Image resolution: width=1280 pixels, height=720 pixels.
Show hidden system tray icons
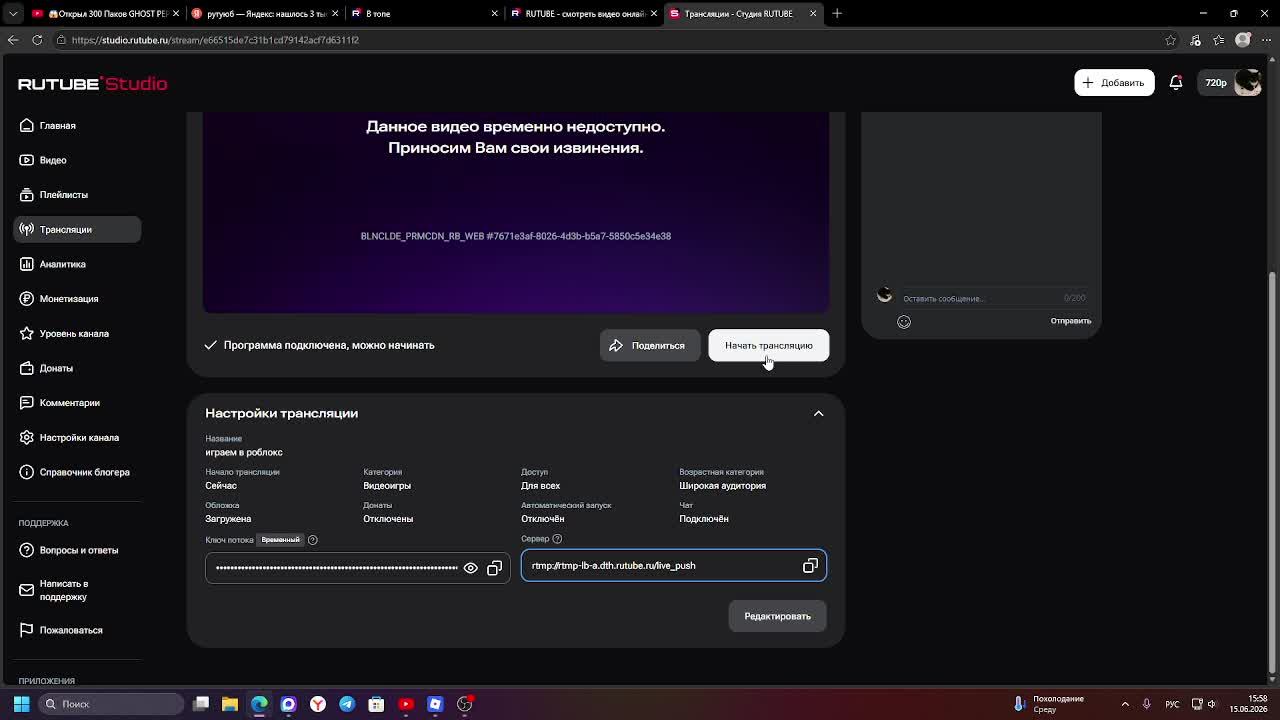1125,704
